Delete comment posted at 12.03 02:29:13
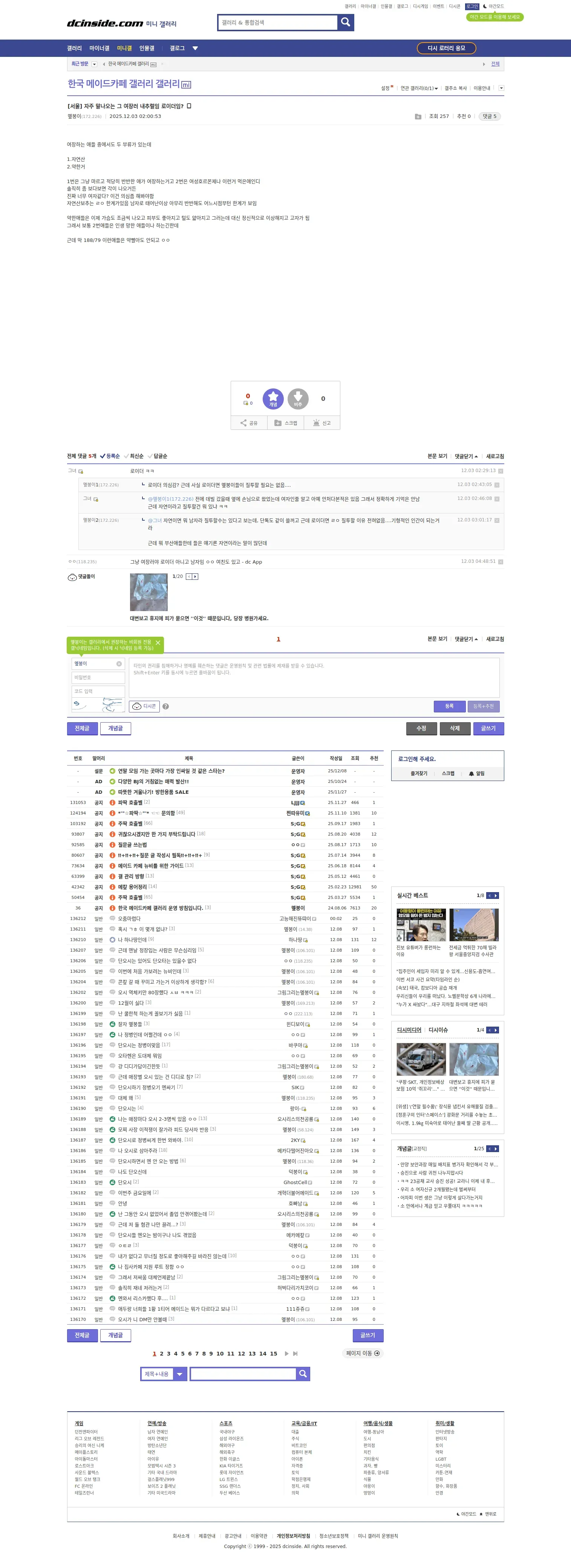Image resolution: width=571 pixels, height=1568 pixels. click(x=501, y=471)
